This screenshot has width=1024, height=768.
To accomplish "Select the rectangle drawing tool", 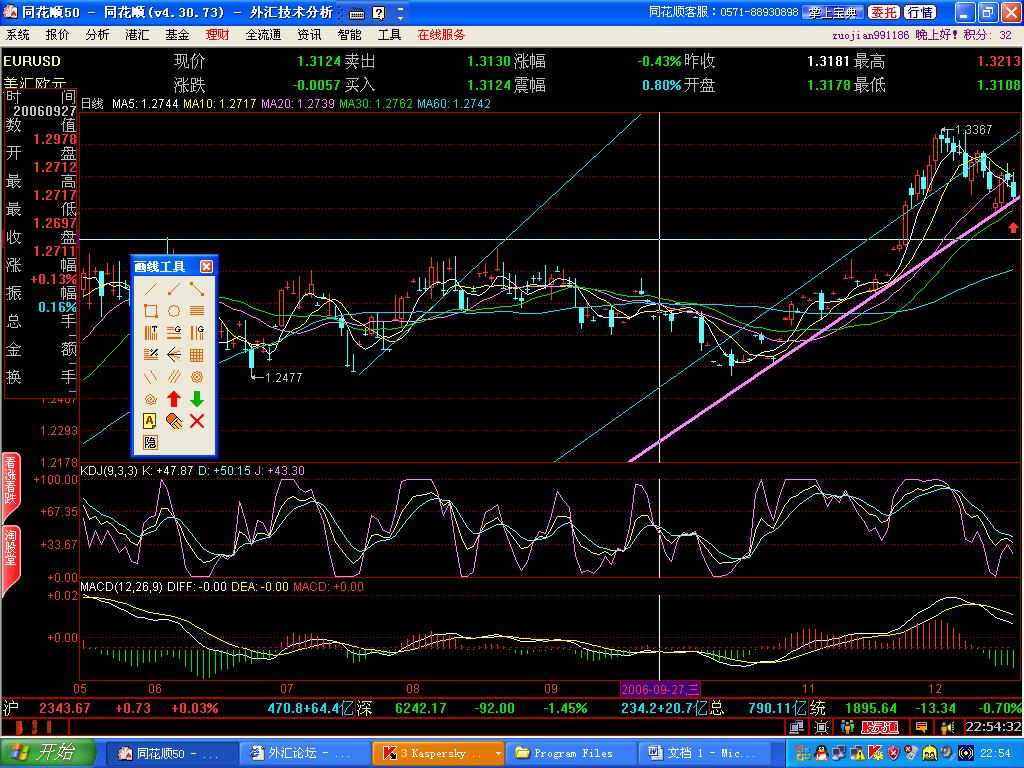I will click(x=151, y=312).
